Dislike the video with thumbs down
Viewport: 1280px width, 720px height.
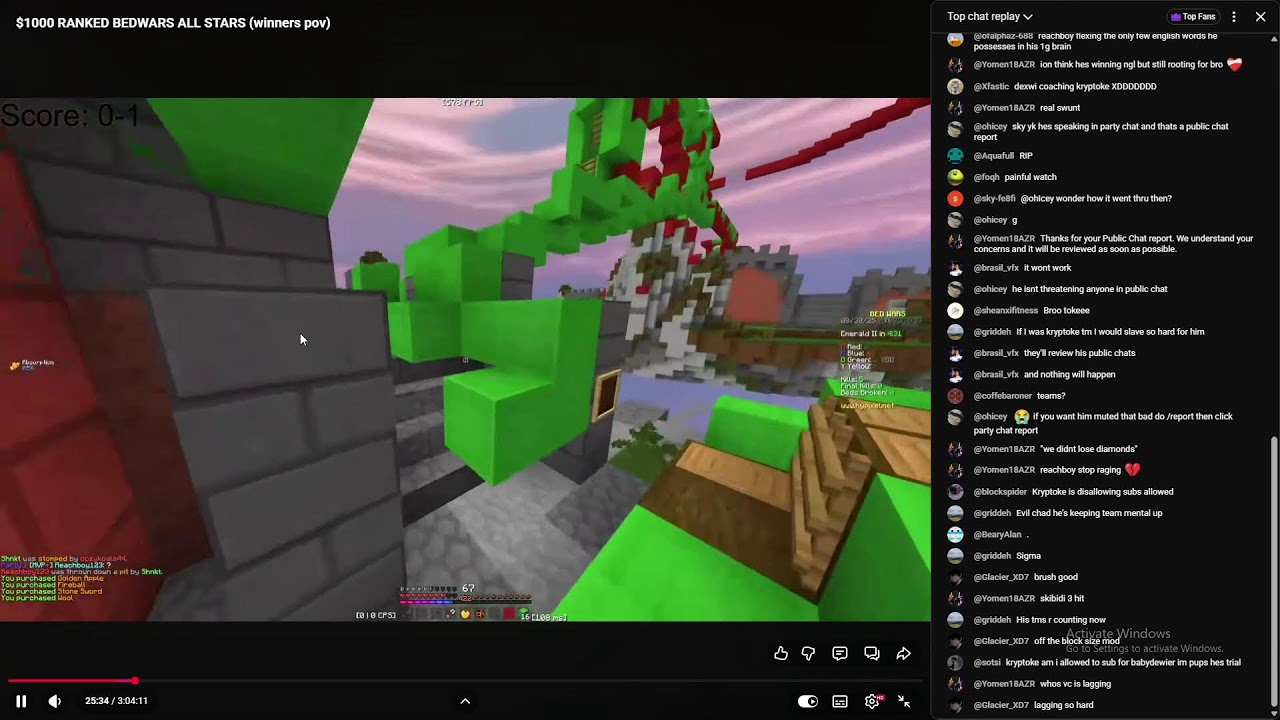pyautogui.click(x=808, y=653)
